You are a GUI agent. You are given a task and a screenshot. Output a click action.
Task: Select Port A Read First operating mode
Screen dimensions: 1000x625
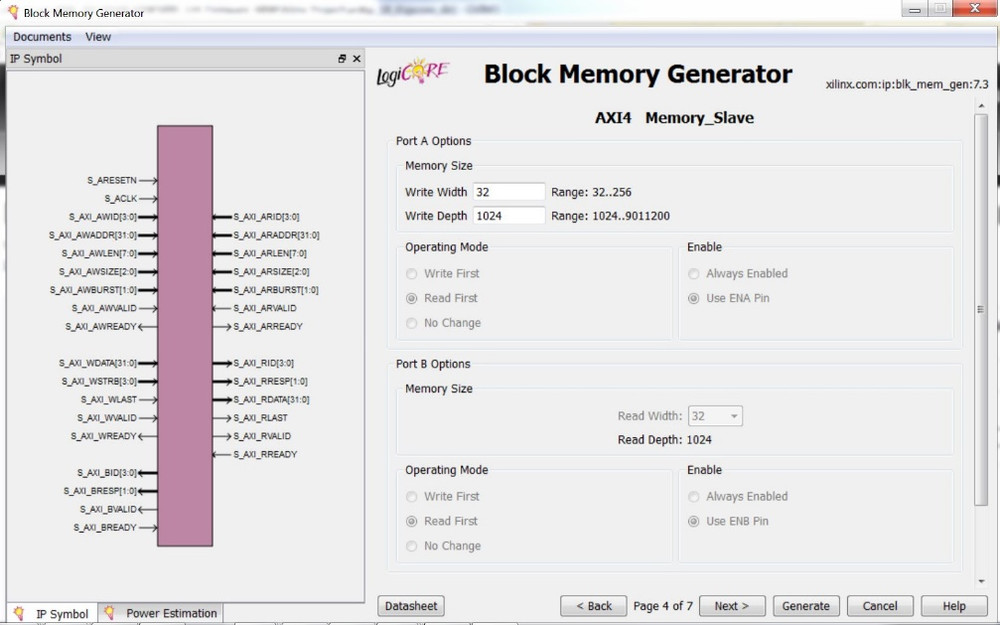pos(412,298)
